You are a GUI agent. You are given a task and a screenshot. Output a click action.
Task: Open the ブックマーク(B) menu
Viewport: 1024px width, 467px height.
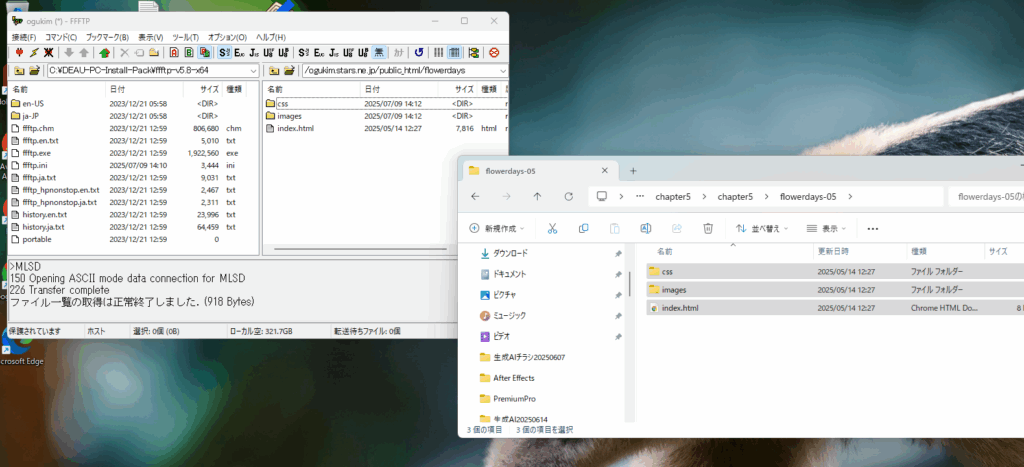107,37
